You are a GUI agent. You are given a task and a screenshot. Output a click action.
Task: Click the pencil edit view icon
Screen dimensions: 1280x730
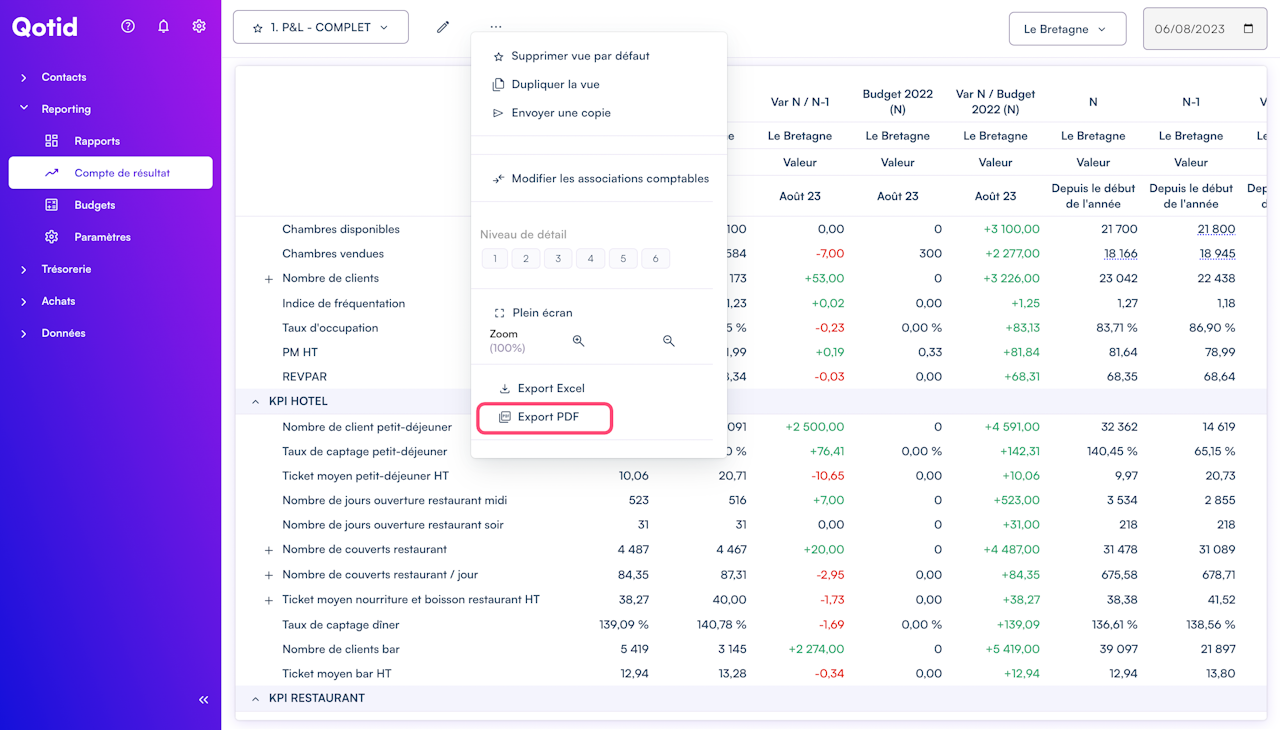443,28
